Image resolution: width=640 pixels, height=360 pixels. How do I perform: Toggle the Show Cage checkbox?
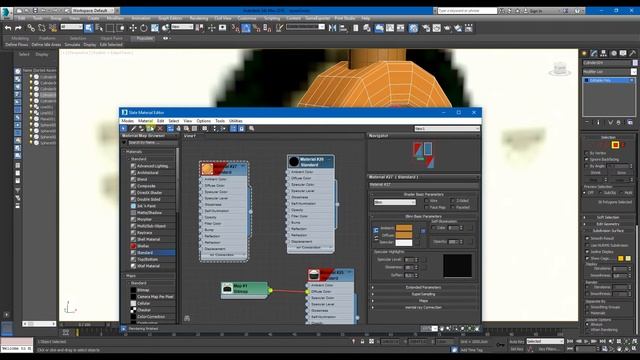point(587,259)
